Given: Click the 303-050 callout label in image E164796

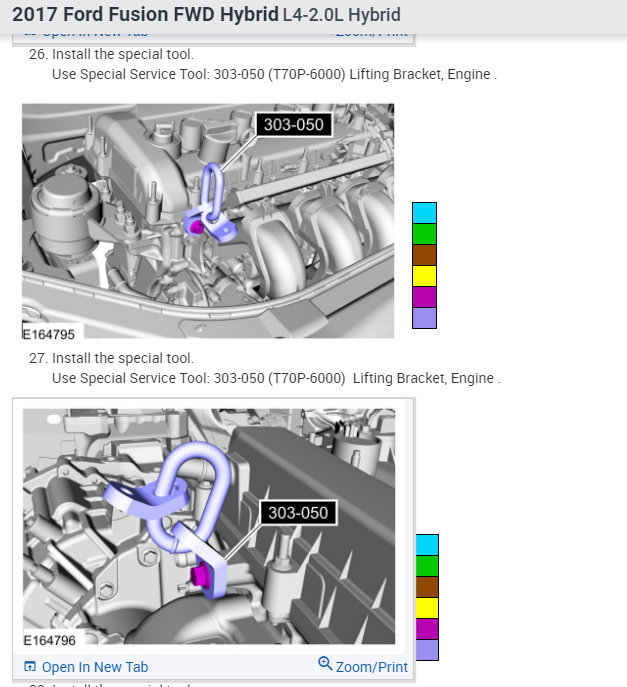Looking at the screenshot, I should pyautogui.click(x=298, y=513).
